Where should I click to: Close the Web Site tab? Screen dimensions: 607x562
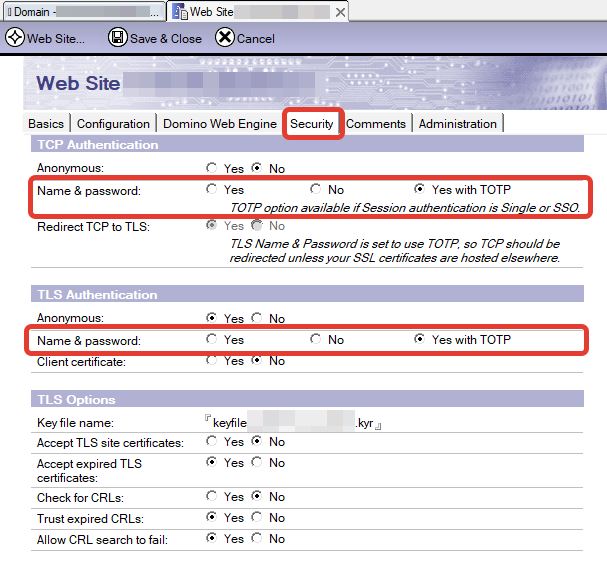coord(340,12)
